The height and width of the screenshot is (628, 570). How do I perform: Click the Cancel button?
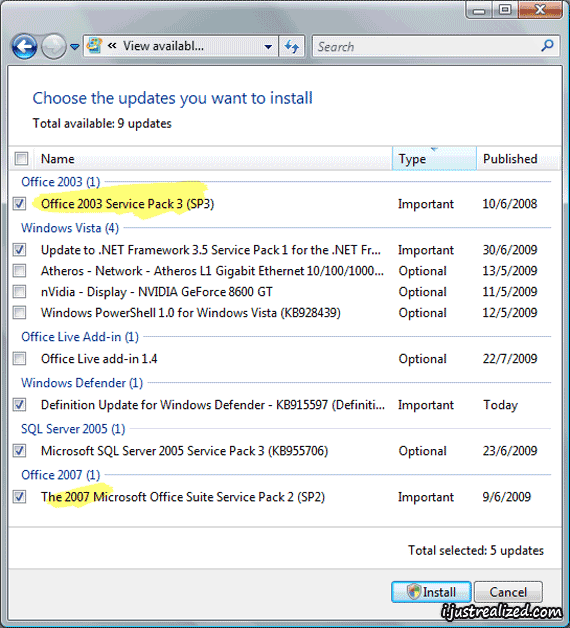[508, 592]
